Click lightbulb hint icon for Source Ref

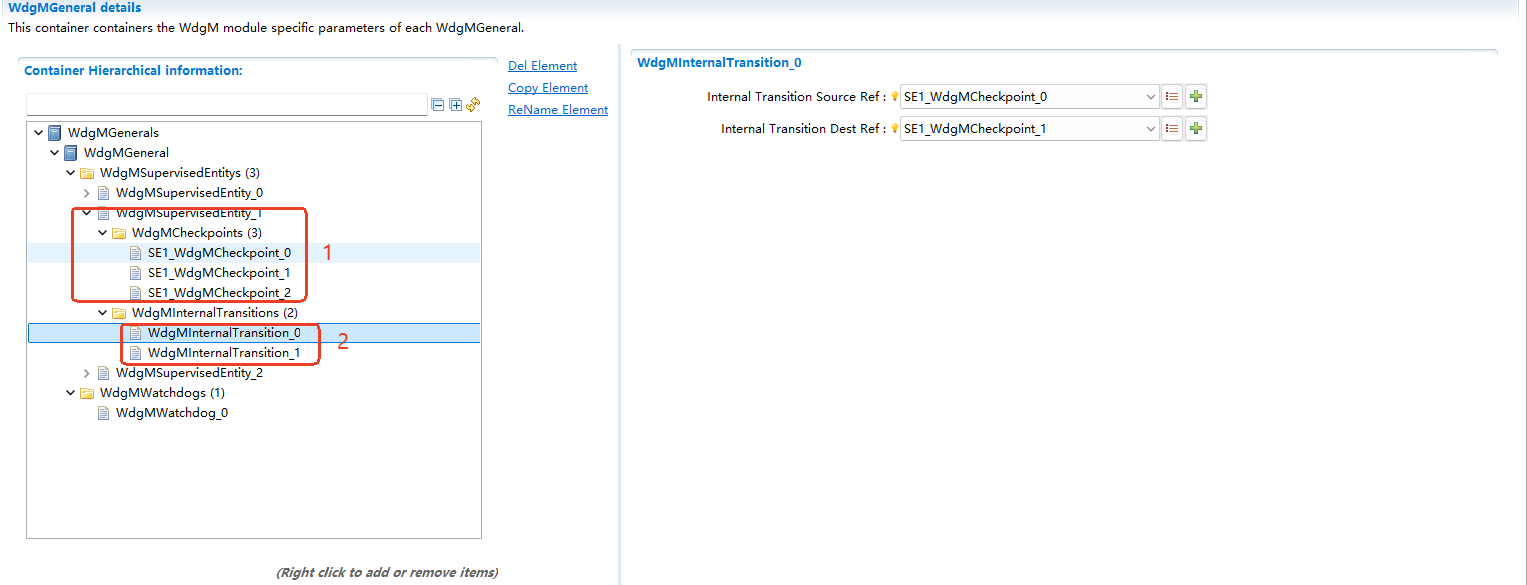pyautogui.click(x=895, y=98)
